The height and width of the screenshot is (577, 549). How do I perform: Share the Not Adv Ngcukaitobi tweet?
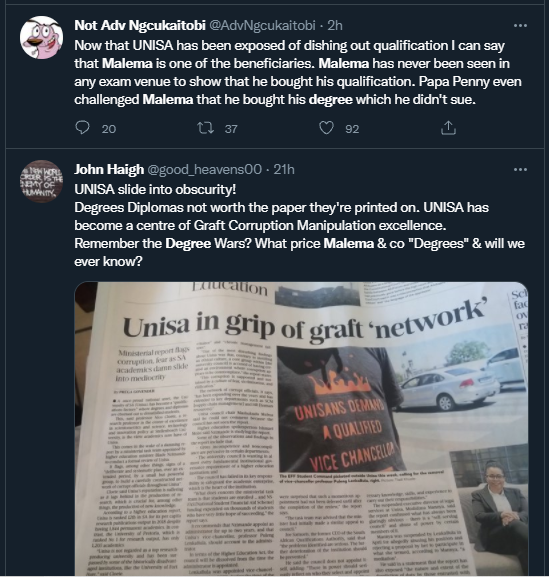pos(448,128)
